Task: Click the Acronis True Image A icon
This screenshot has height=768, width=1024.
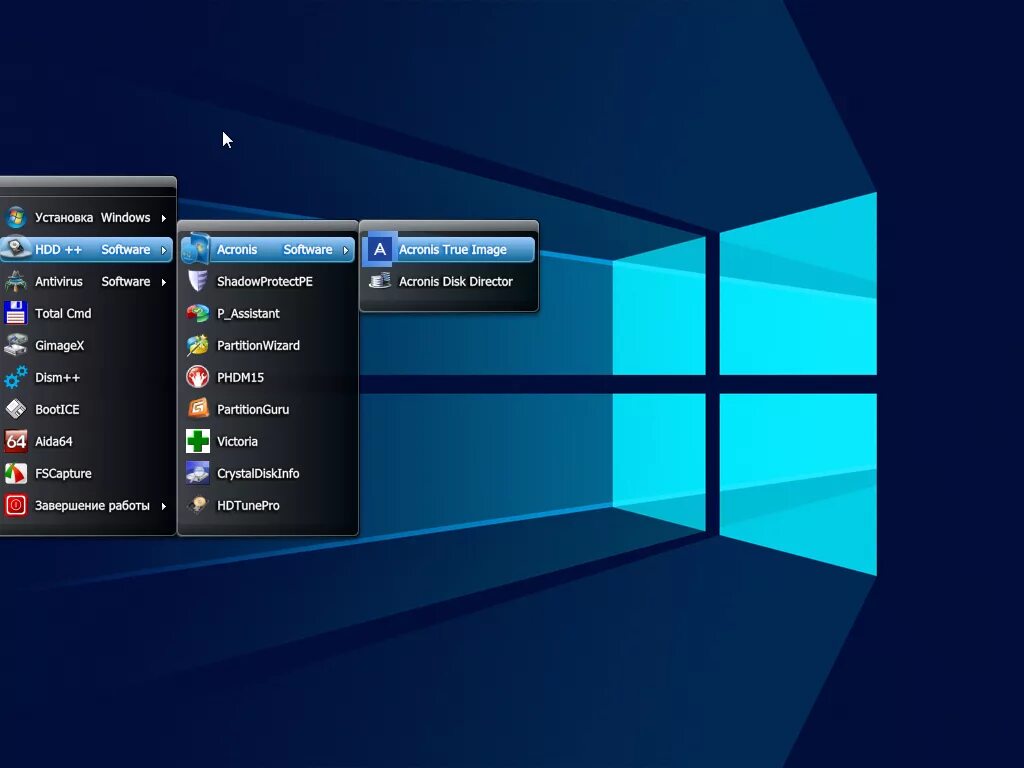Action: point(379,249)
